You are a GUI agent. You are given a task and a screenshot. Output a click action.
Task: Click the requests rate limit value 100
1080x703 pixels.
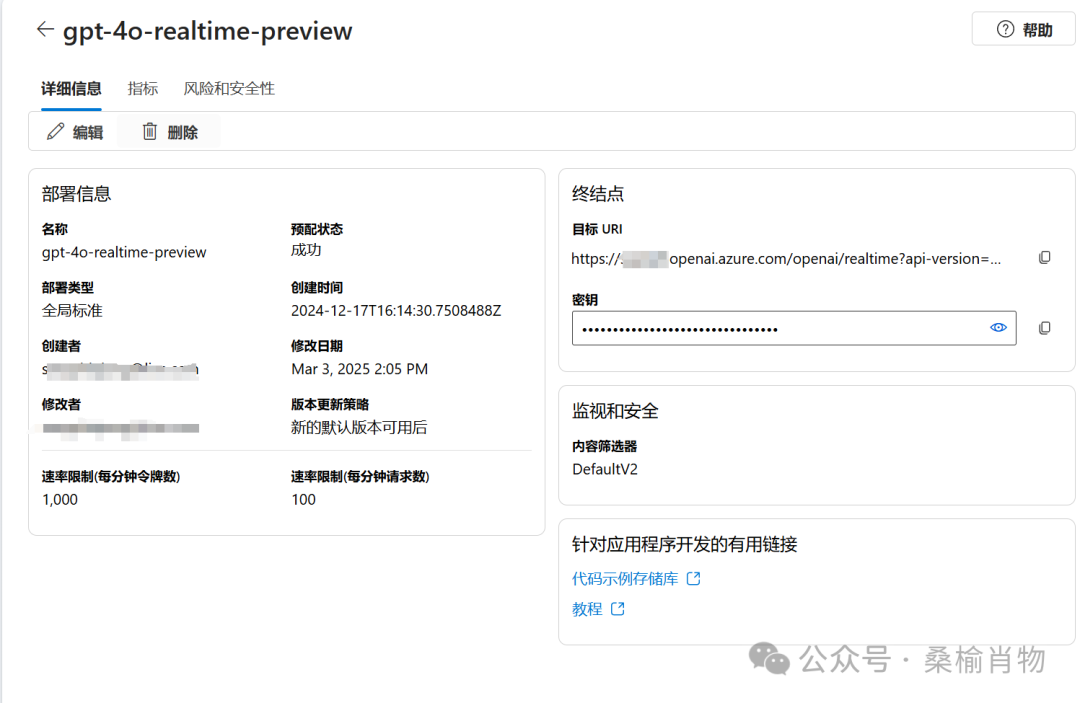pos(303,499)
